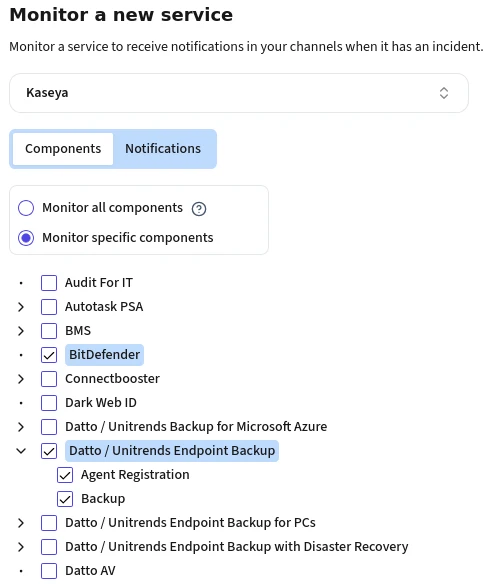Select Monitor all components radio button

coord(26,208)
